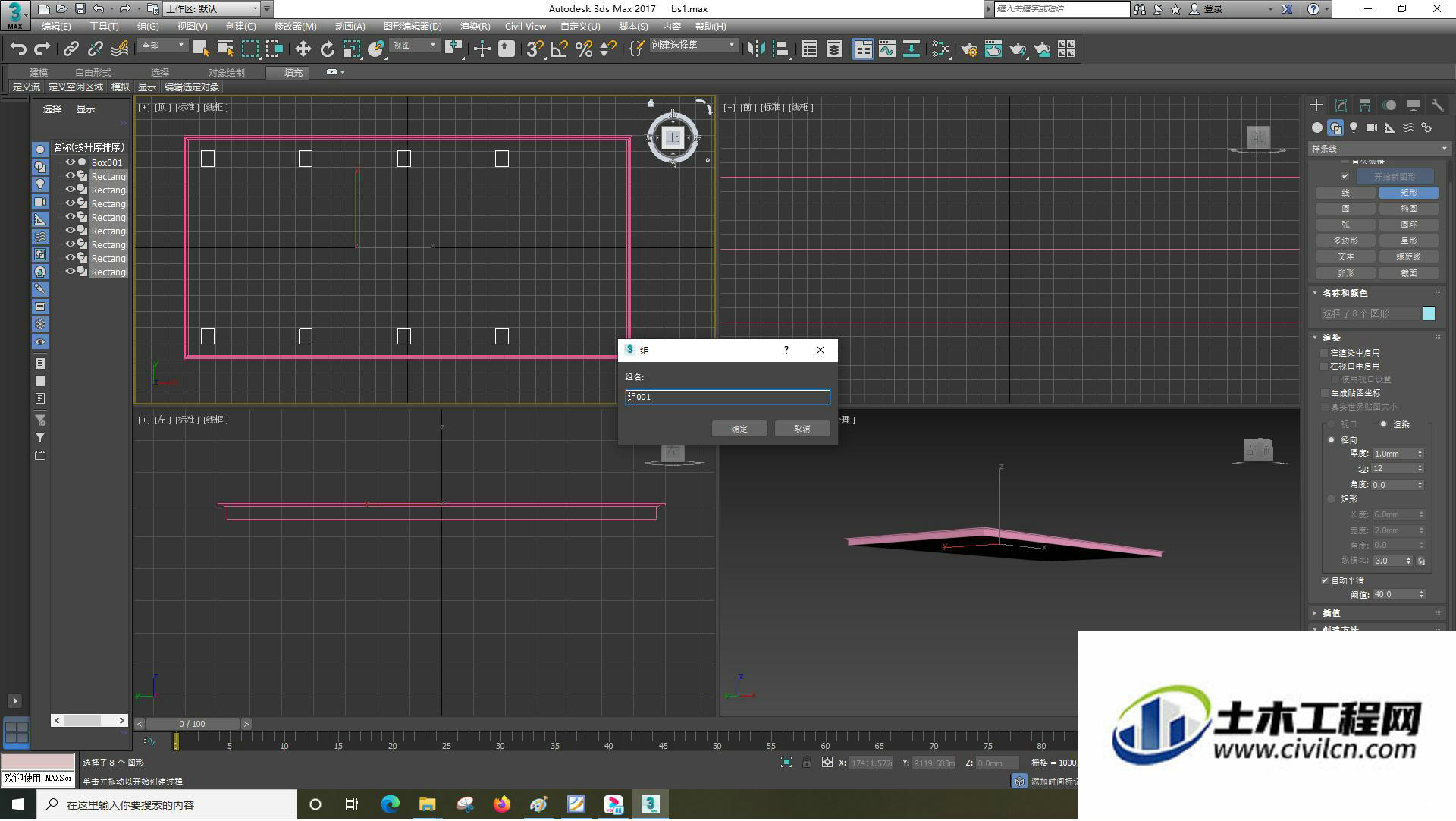Click the Undo arrow icon
Image resolution: width=1456 pixels, height=821 pixels.
coord(18,49)
